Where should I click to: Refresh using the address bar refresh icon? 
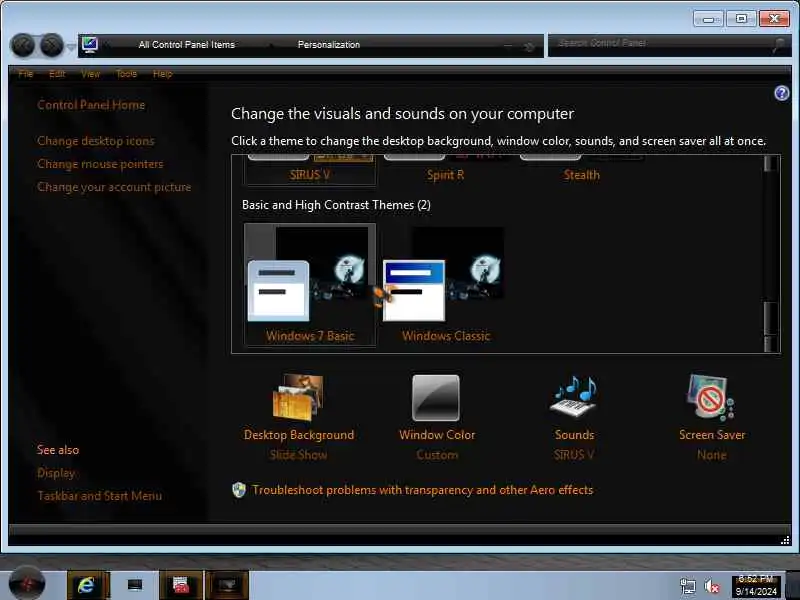529,47
